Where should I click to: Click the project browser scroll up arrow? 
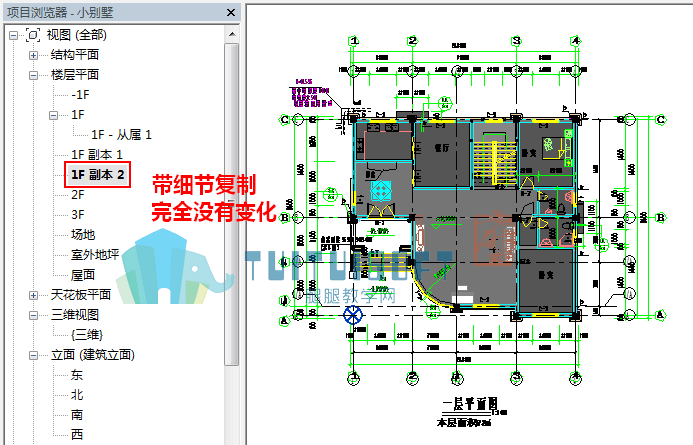(x=232, y=34)
